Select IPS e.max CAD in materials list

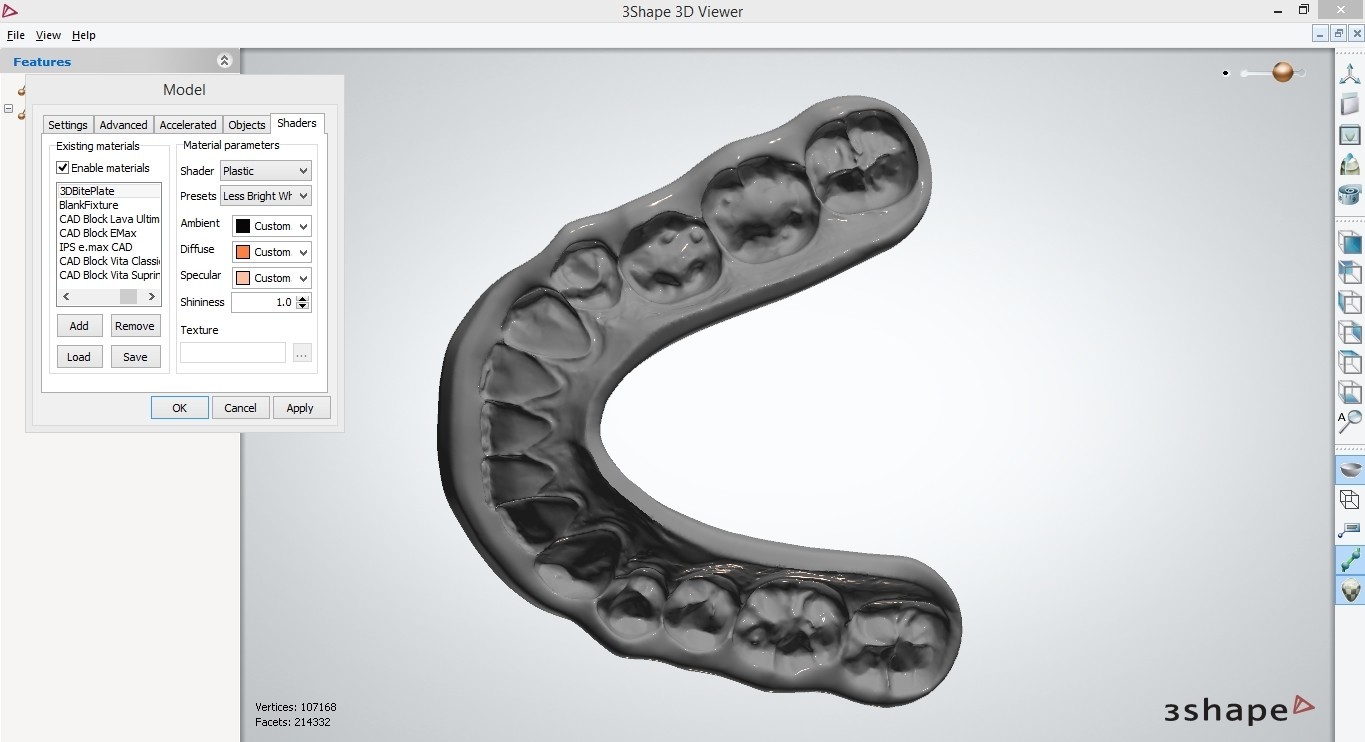tap(95, 247)
